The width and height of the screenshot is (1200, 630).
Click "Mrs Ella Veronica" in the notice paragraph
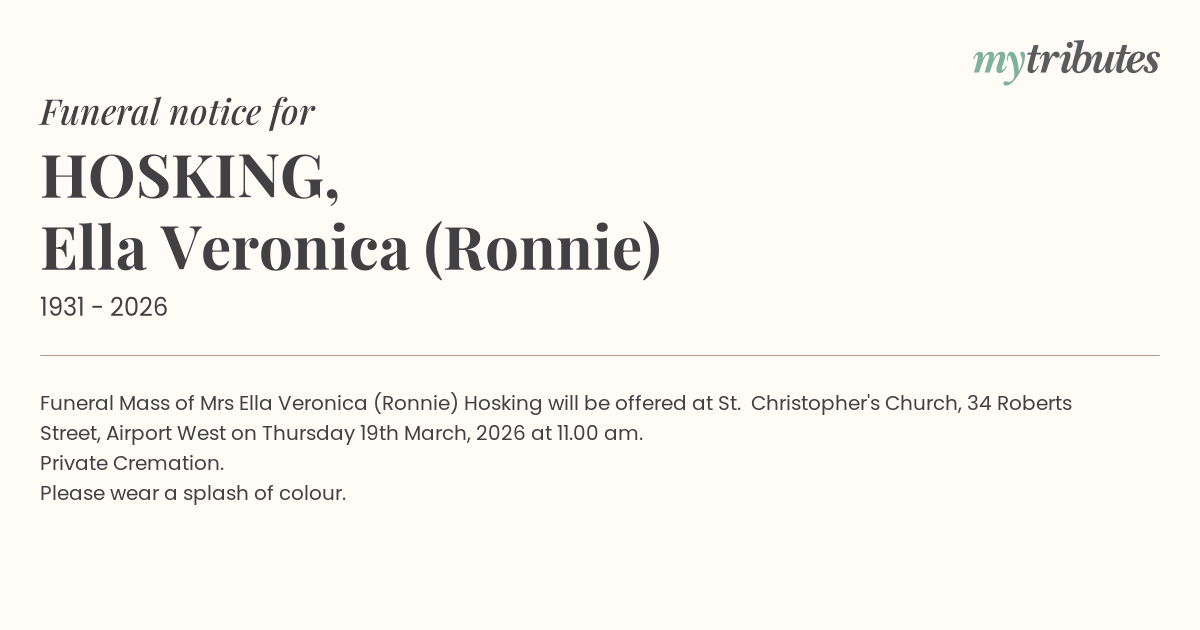click(x=284, y=403)
